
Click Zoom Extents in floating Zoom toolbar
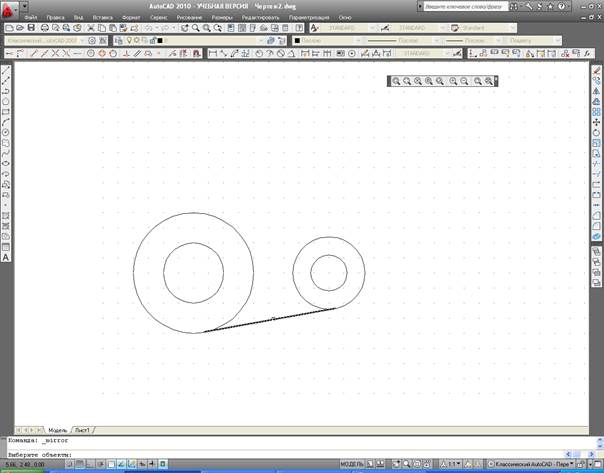tap(489, 81)
